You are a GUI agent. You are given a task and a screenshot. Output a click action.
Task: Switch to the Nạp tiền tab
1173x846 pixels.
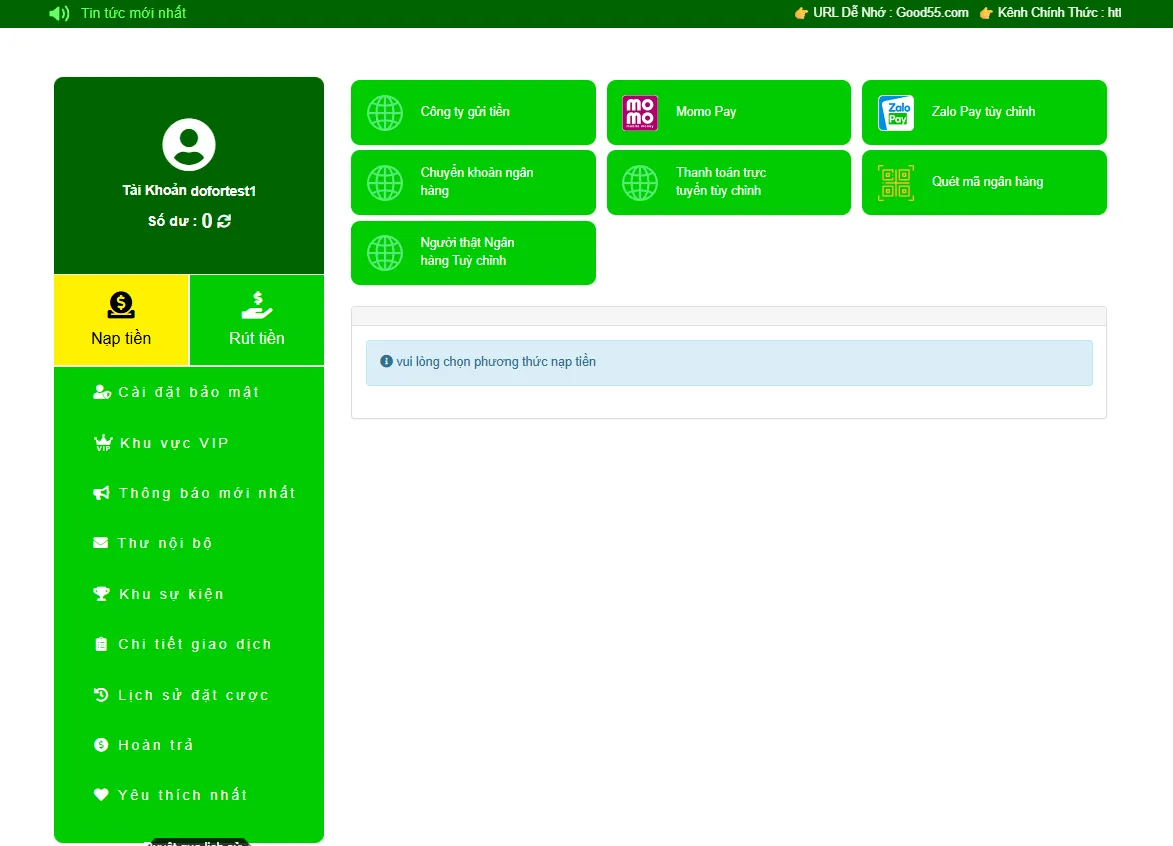coord(121,320)
